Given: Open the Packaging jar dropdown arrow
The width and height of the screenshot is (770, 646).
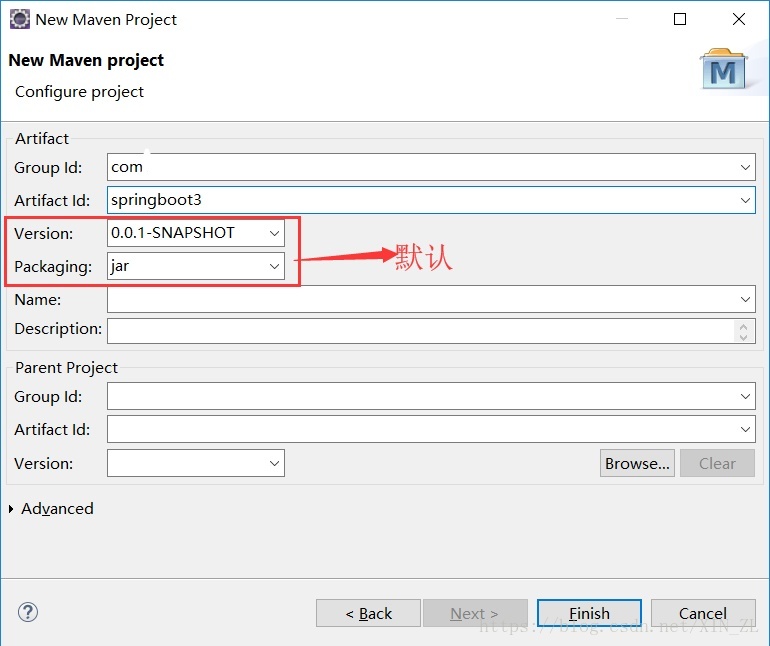Looking at the screenshot, I should pyautogui.click(x=274, y=266).
